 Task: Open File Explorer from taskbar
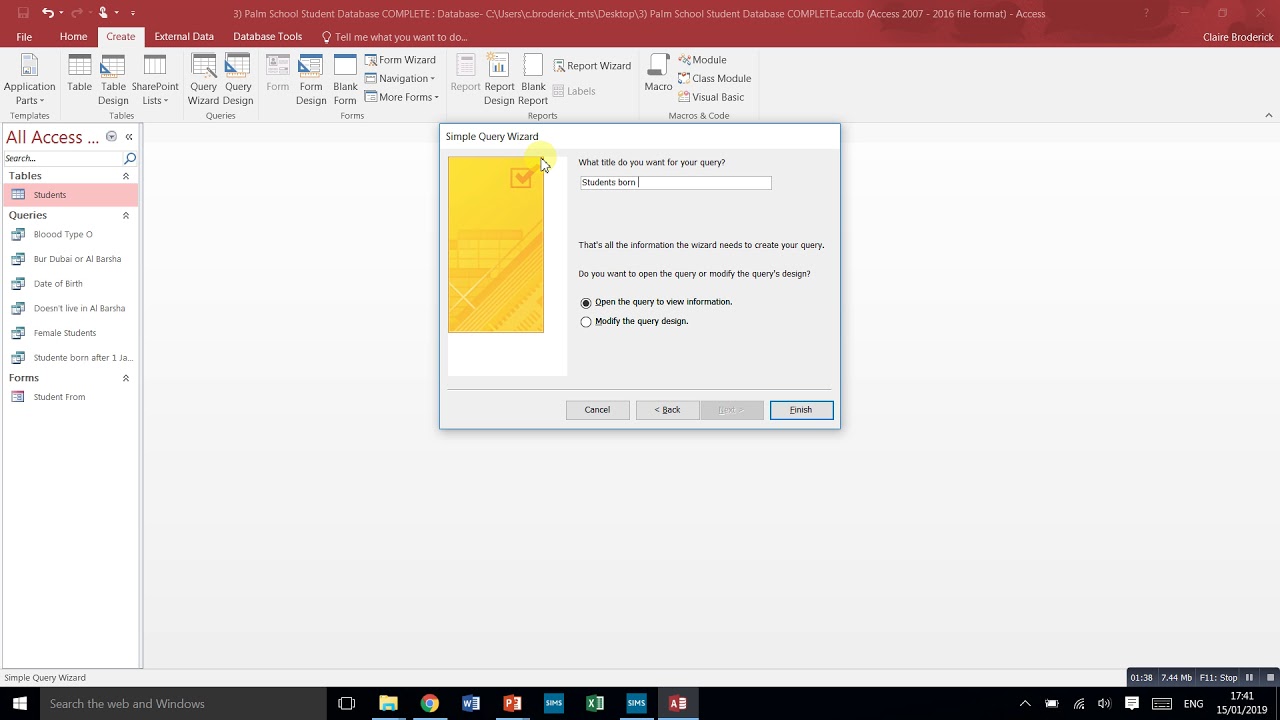[388, 703]
